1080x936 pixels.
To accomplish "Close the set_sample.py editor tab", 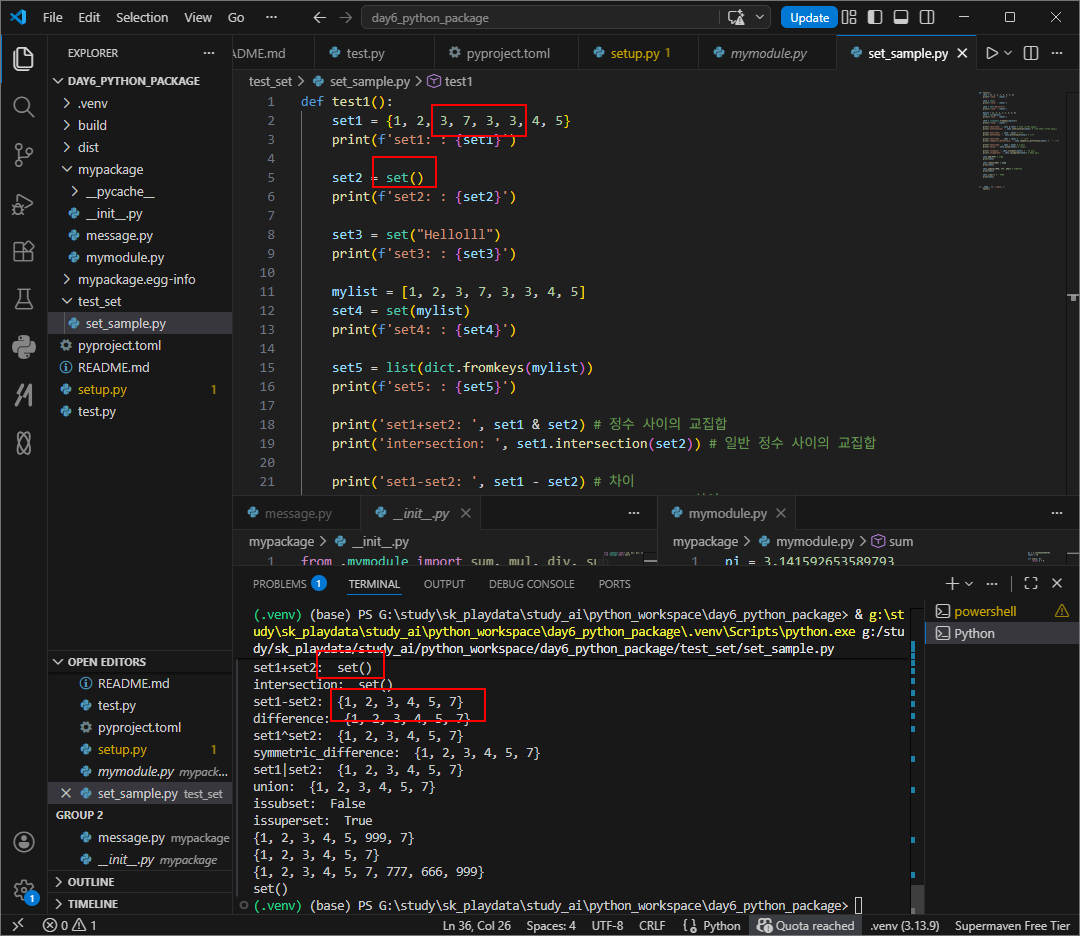I will [962, 53].
